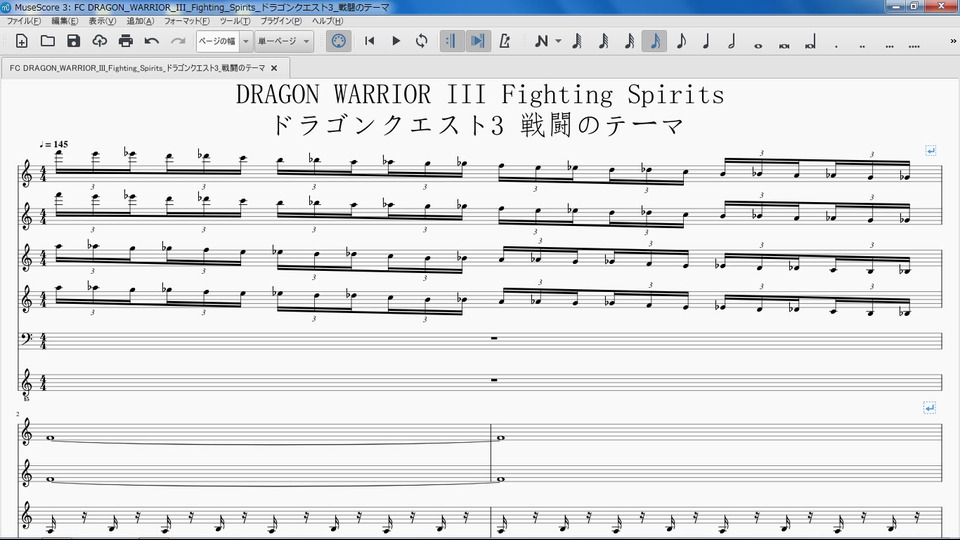Close the FC DRAGON_WARRIOR_III score tab
The width and height of the screenshot is (960, 540).
(274, 68)
